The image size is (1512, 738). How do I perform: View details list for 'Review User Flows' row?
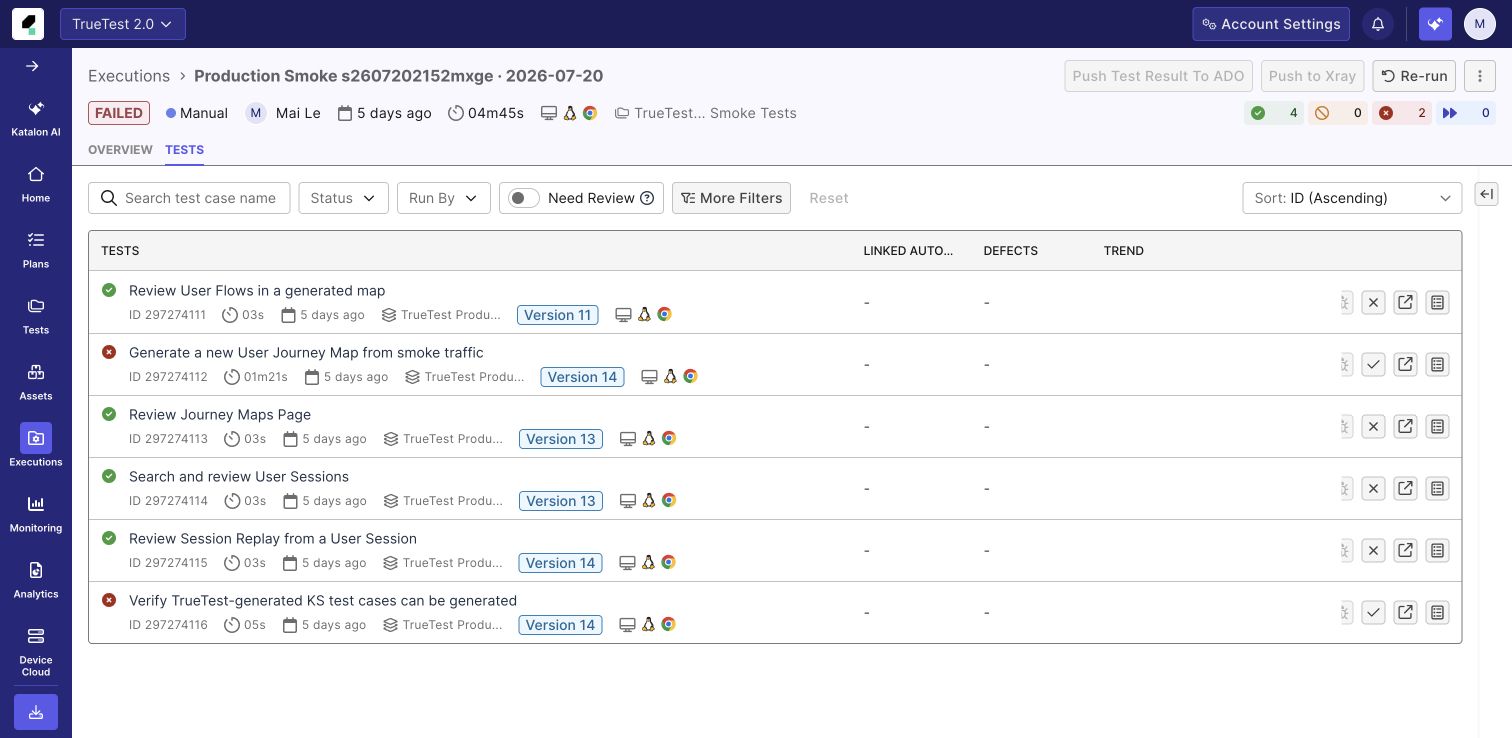[1437, 302]
